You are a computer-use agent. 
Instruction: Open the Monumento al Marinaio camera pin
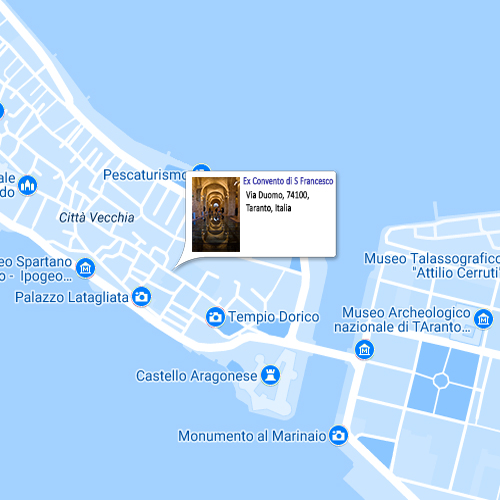[338, 435]
